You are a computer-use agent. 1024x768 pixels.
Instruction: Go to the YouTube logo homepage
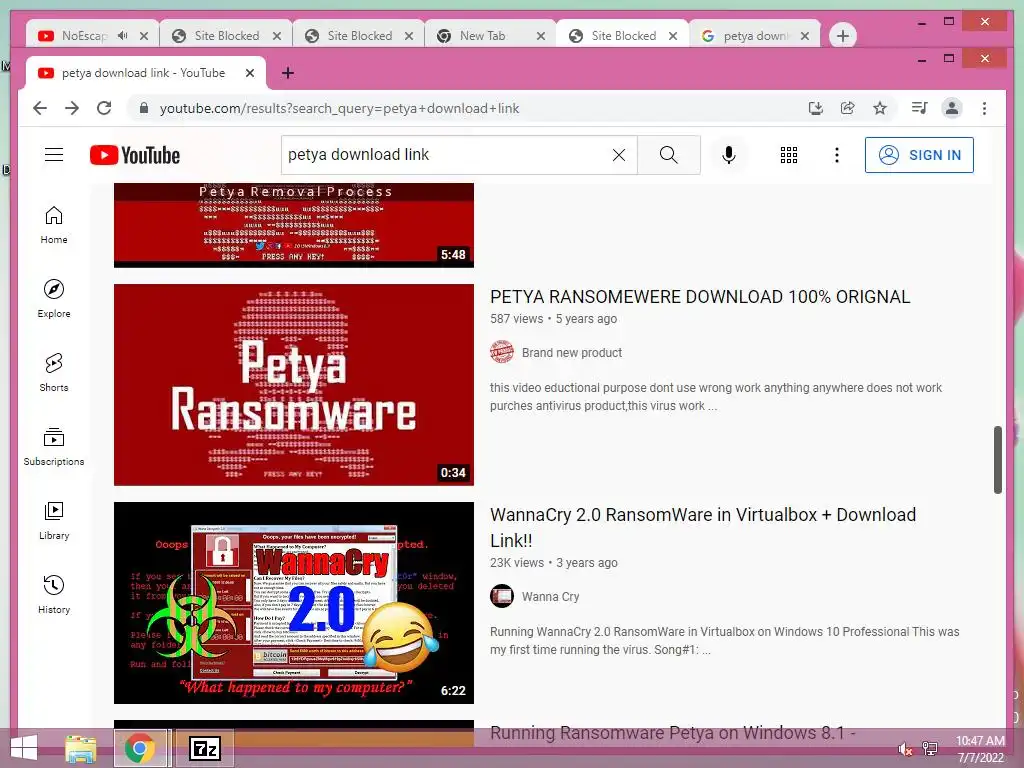(x=135, y=155)
